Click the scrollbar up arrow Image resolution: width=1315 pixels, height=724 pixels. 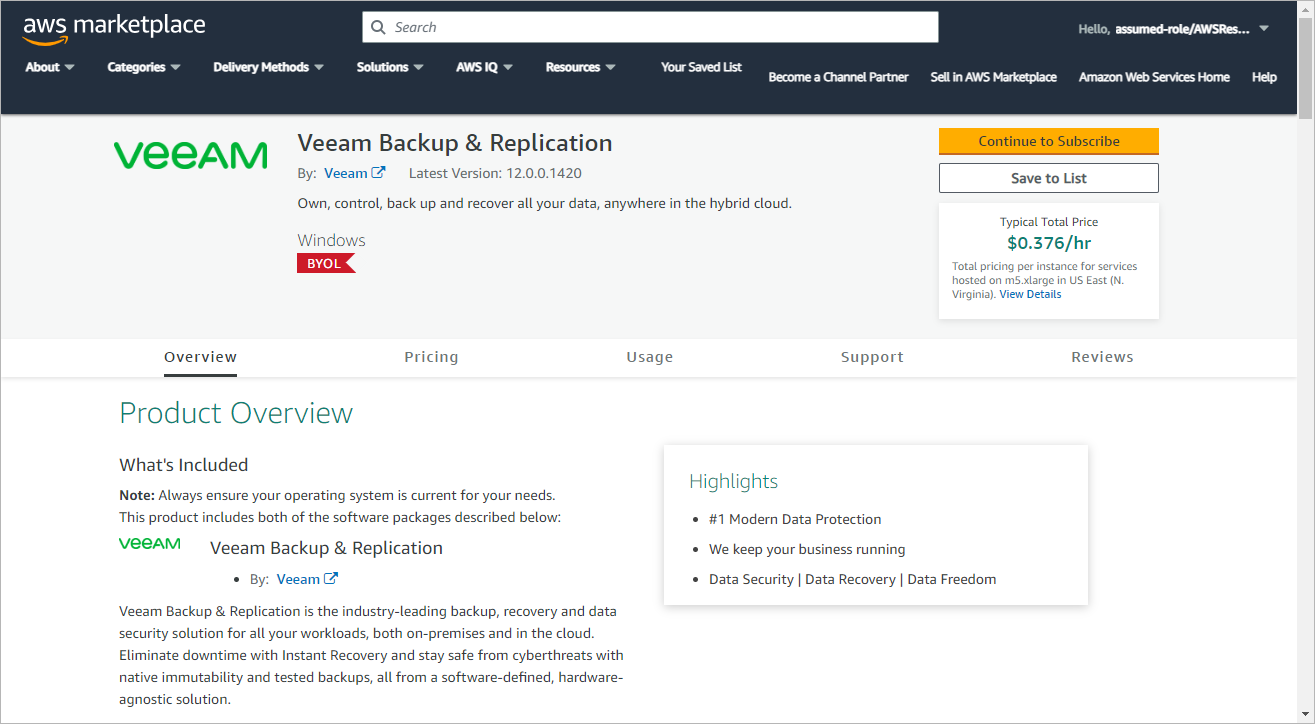coord(1305,9)
